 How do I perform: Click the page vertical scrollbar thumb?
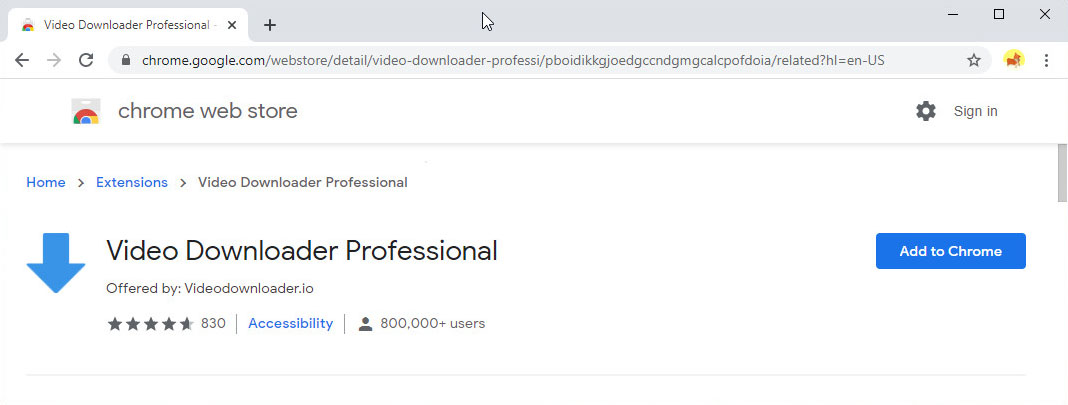[x=1062, y=174]
